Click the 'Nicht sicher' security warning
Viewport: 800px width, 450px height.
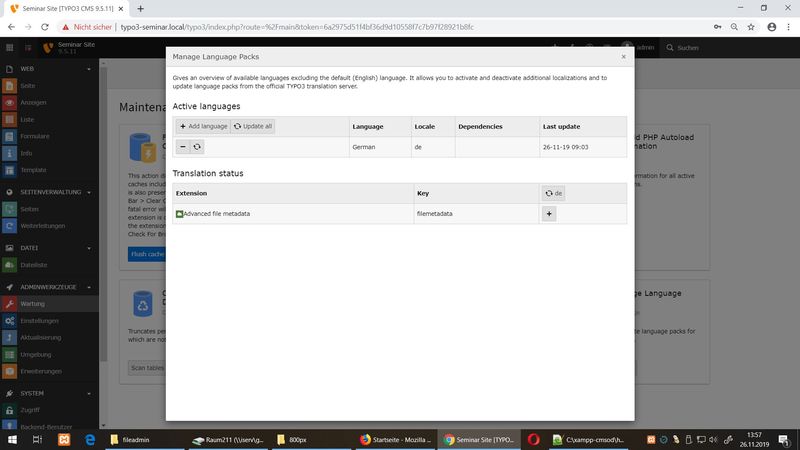pyautogui.click(x=87, y=27)
